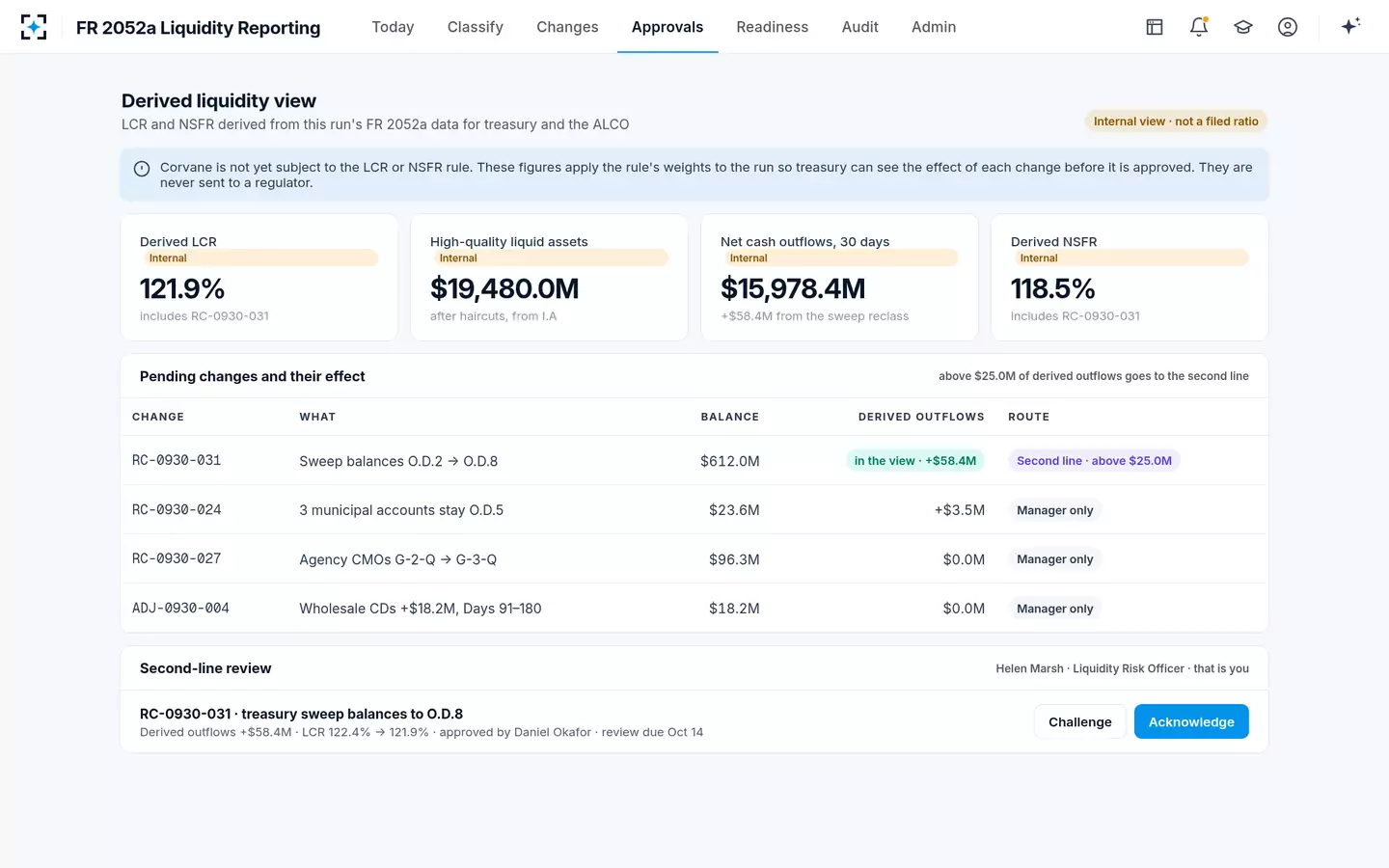Click 'after haircuts, from I.A' caption
Image resolution: width=1389 pixels, height=868 pixels.
(x=494, y=316)
